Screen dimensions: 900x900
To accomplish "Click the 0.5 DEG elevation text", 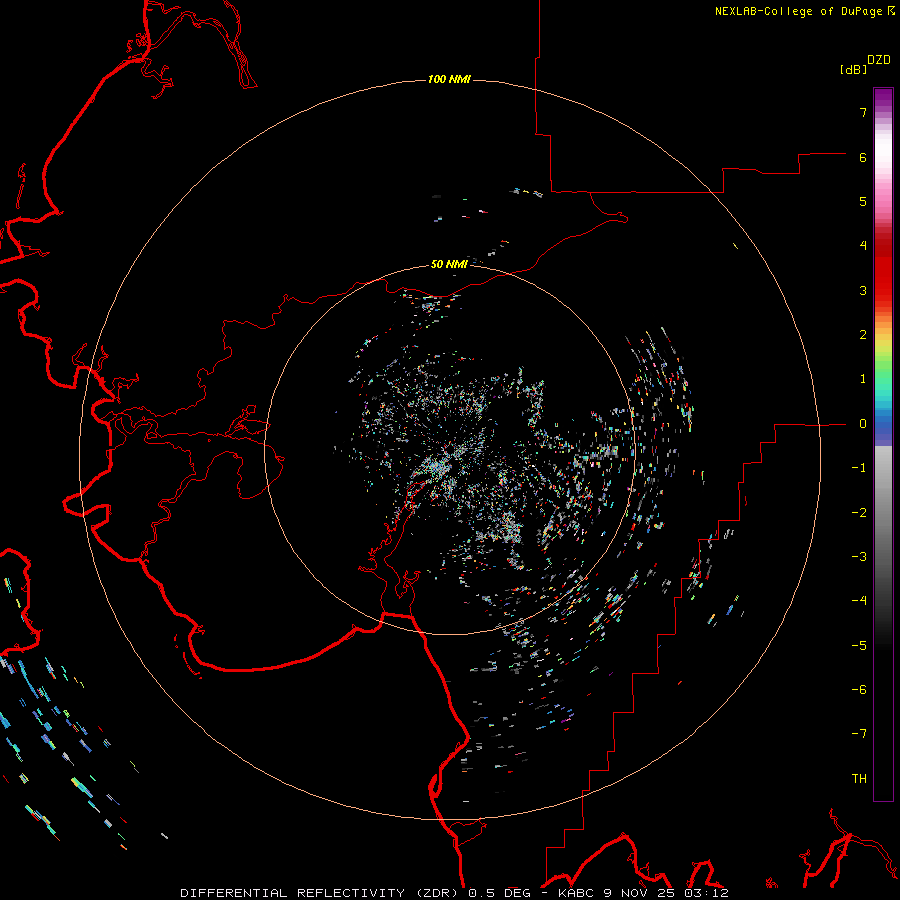I will pos(499,893).
